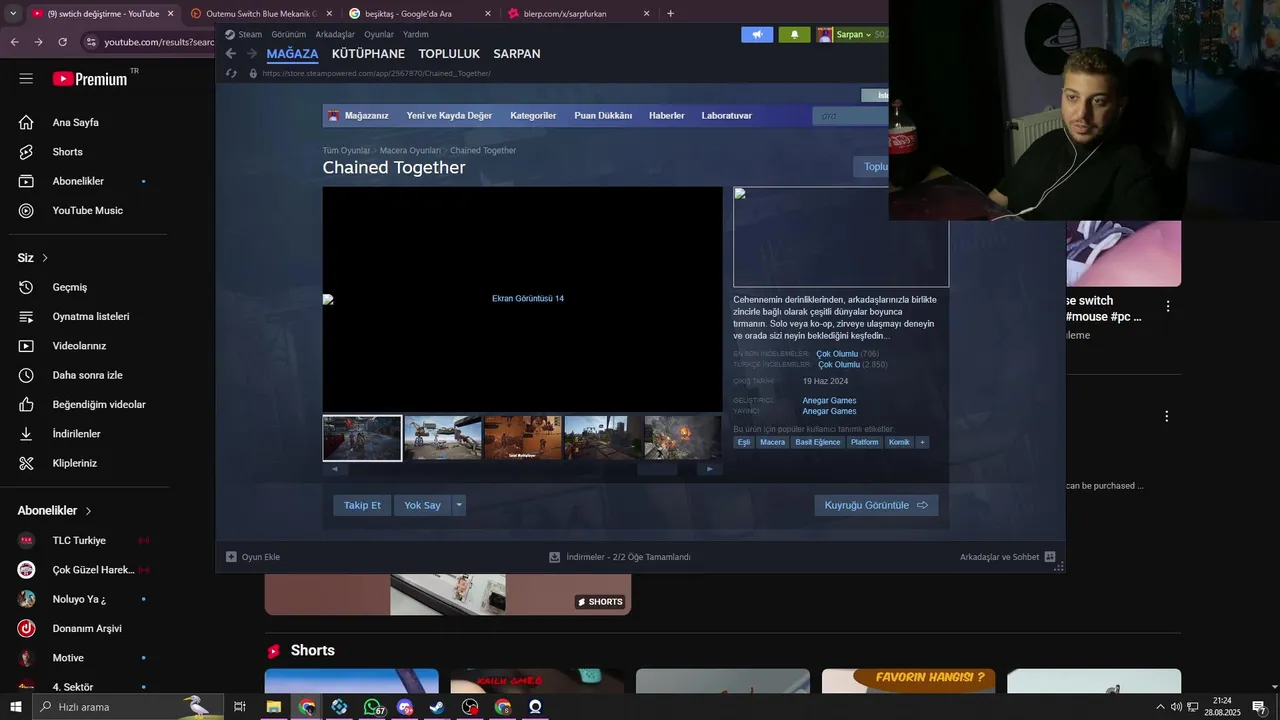Image resolution: width=1280 pixels, height=720 pixels.
Task: Open Steam notifications bell
Action: click(x=794, y=34)
